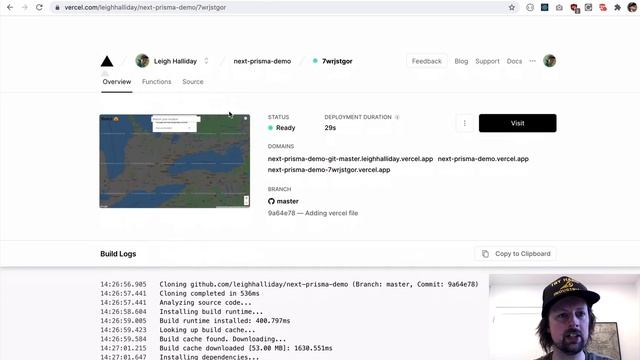Click the Vercel triangle logo
The height and width of the screenshot is (360, 640).
coord(107,61)
